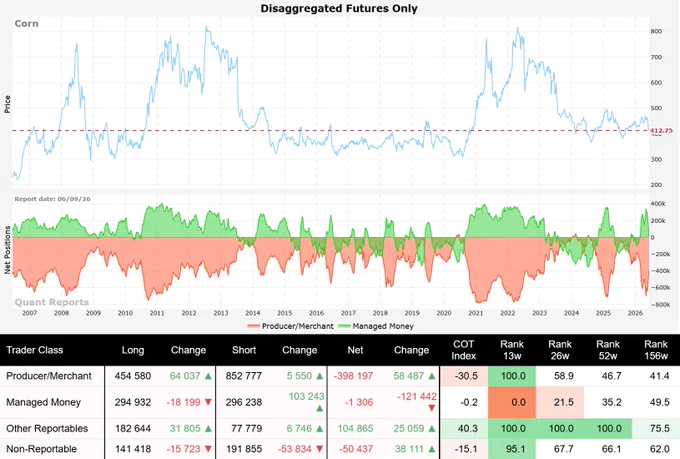
Task: Click the Net column header
Action: [x=355, y=350]
